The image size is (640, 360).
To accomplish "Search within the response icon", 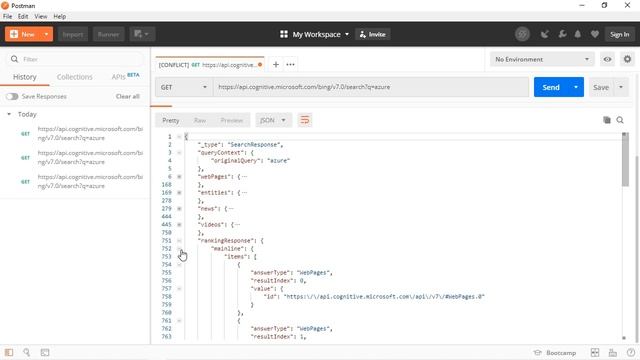I will coord(620,120).
